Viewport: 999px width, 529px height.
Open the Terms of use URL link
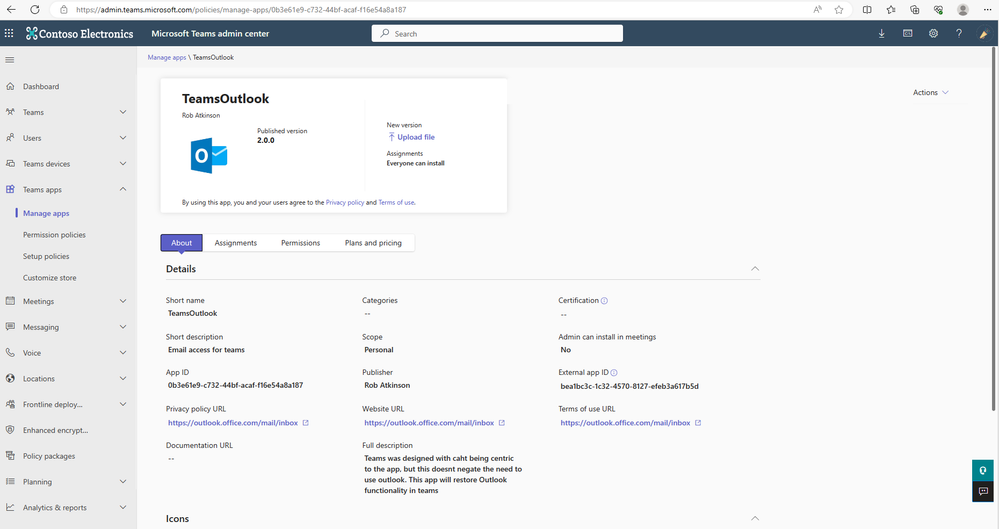click(631, 423)
